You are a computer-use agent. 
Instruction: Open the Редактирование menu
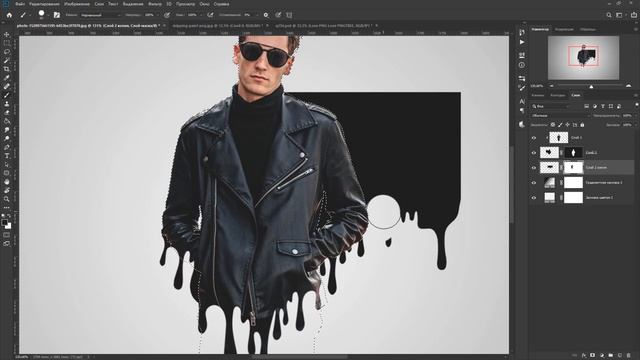(44, 4)
